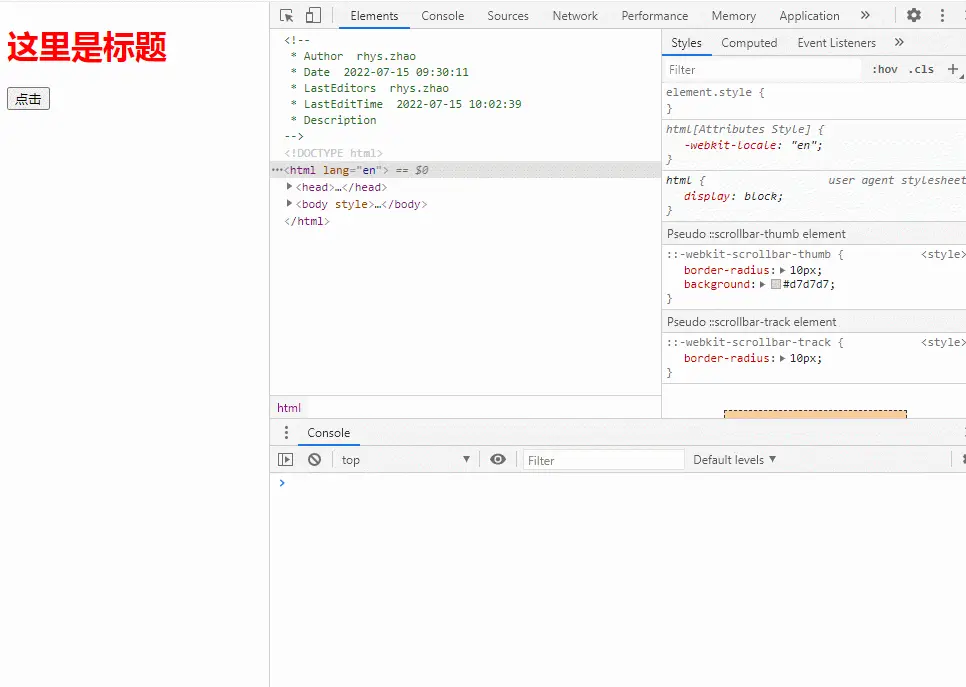966x687 pixels.
Task: Click the 点击 button on the page
Action: (28, 99)
